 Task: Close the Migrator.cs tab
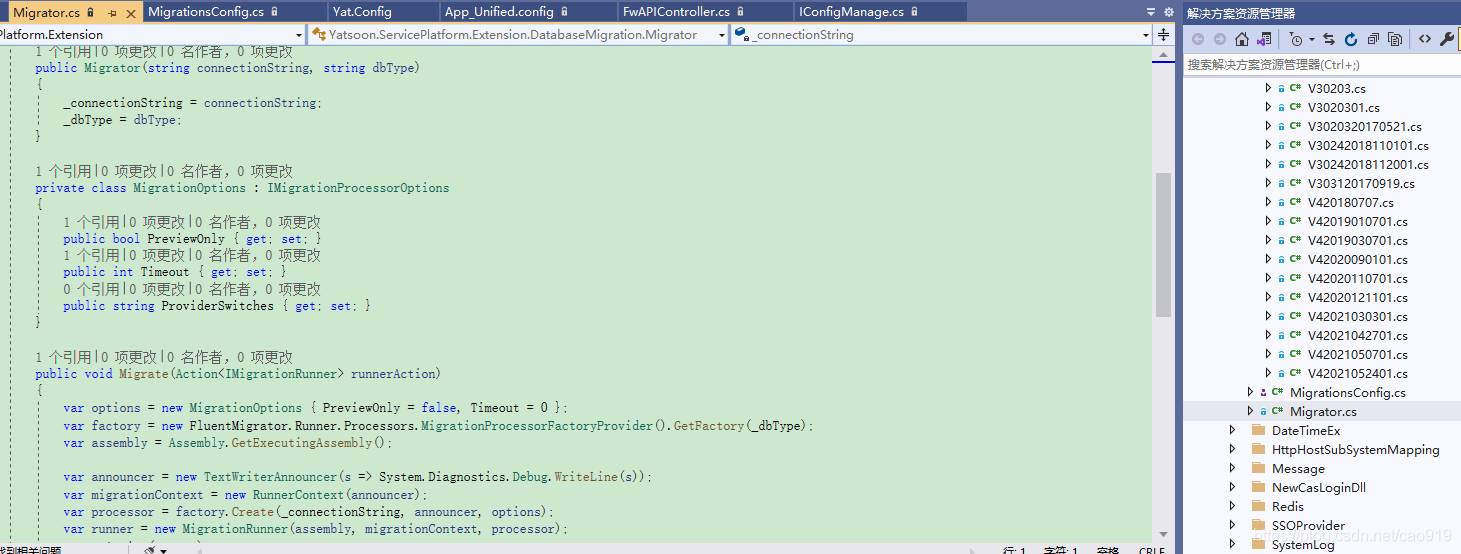coord(130,13)
